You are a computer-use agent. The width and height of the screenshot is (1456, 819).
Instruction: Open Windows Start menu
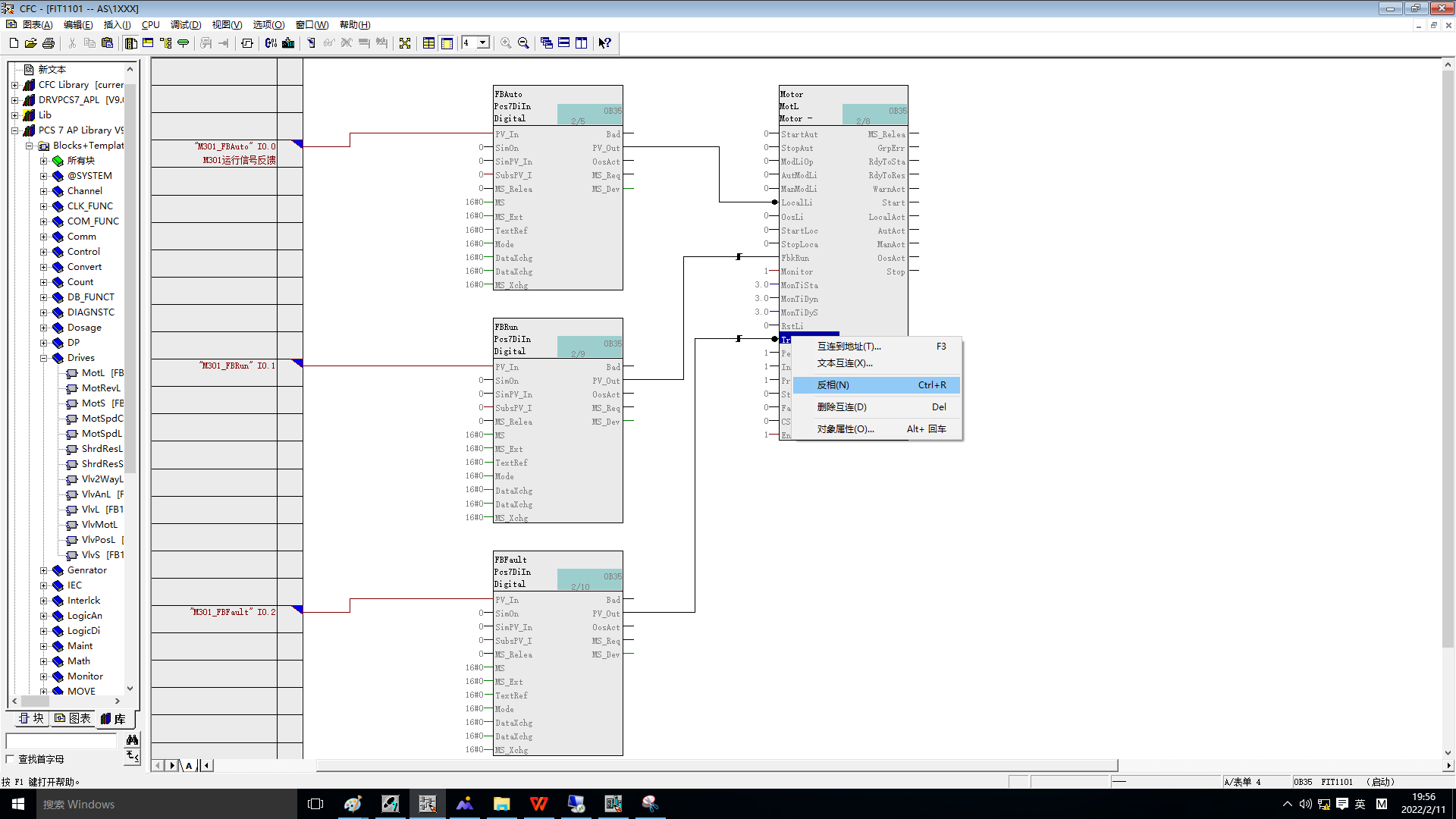(x=18, y=804)
